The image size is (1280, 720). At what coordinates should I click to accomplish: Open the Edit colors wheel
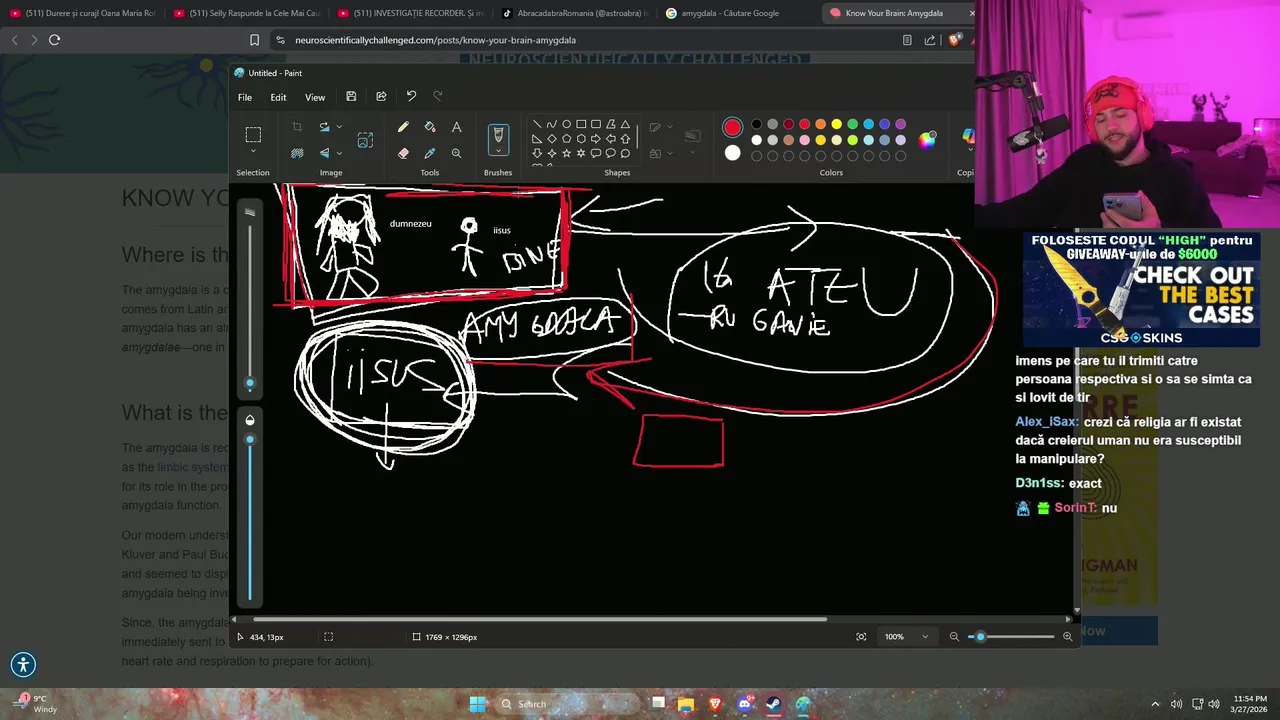tap(928, 139)
